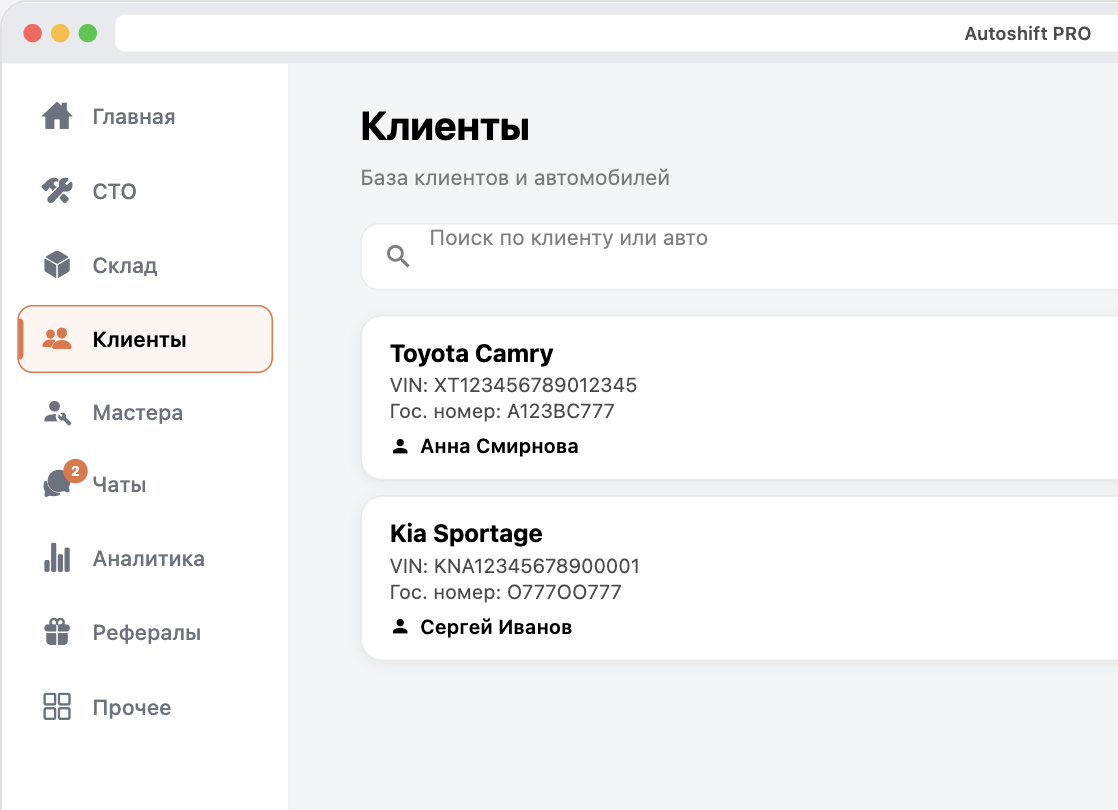Click the house icon beside Главная
Screen dimensions: 1118x810
57,116
